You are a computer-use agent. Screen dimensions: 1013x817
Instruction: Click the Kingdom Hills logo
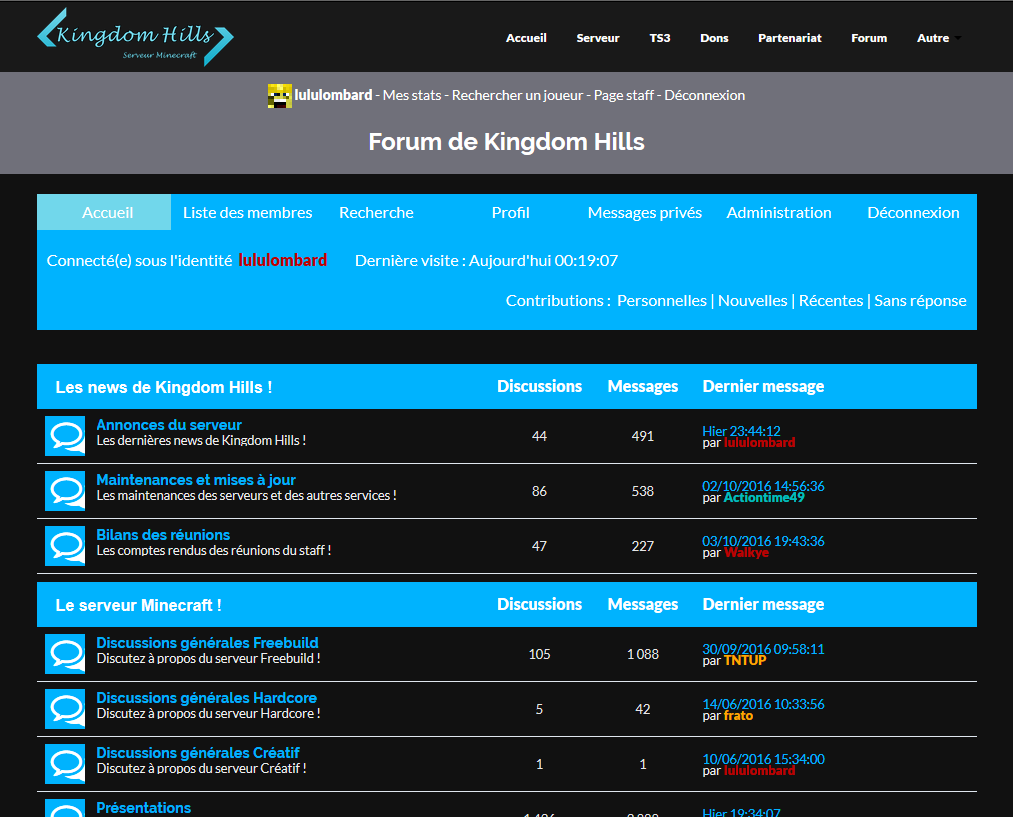tap(135, 38)
